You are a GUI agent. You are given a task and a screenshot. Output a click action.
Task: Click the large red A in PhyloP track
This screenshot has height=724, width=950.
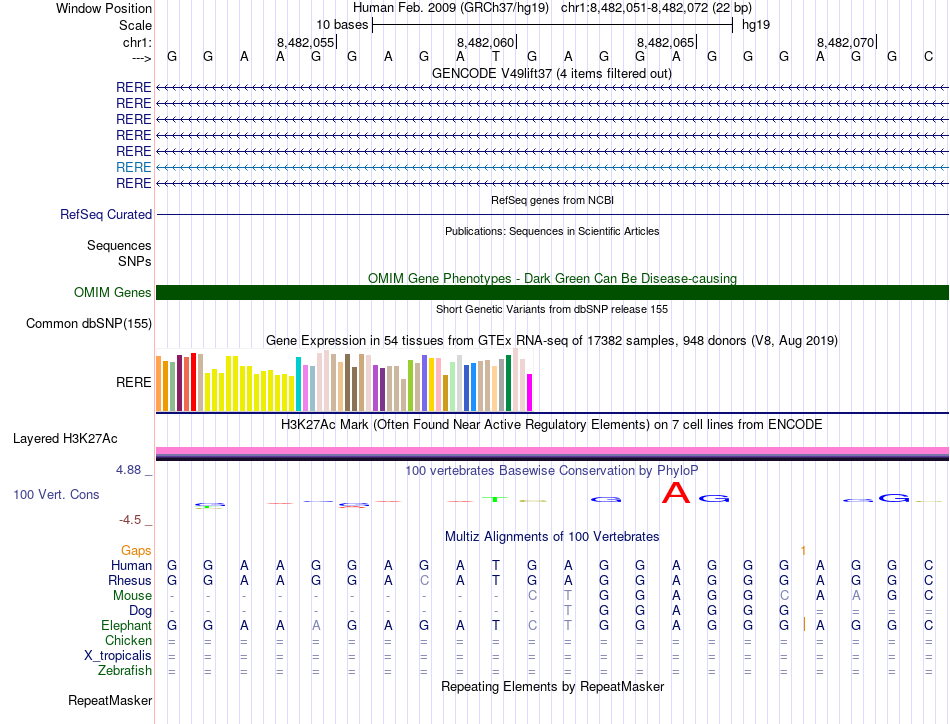pyautogui.click(x=677, y=493)
